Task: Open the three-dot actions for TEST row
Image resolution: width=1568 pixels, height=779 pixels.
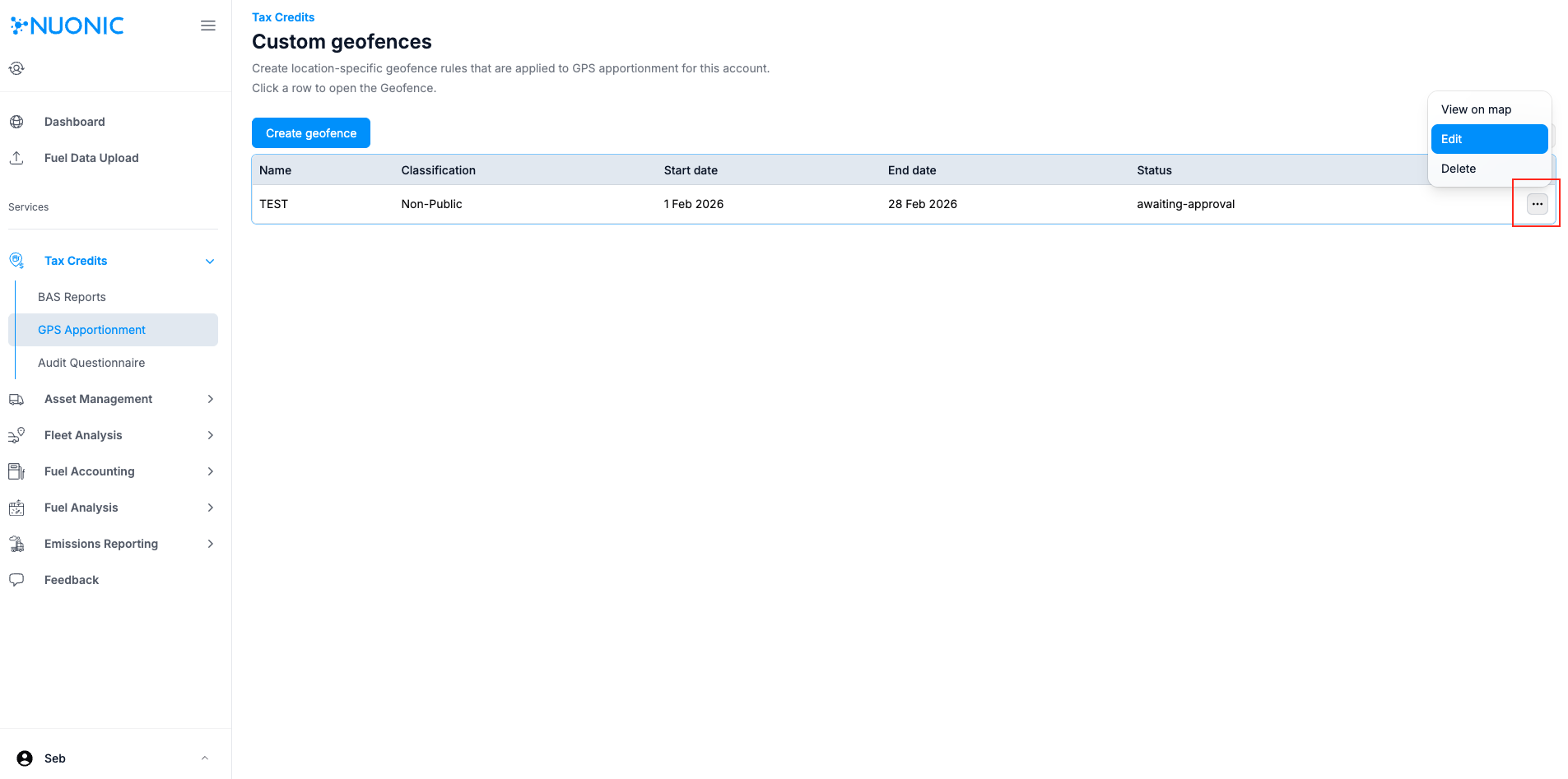Action: point(1537,204)
